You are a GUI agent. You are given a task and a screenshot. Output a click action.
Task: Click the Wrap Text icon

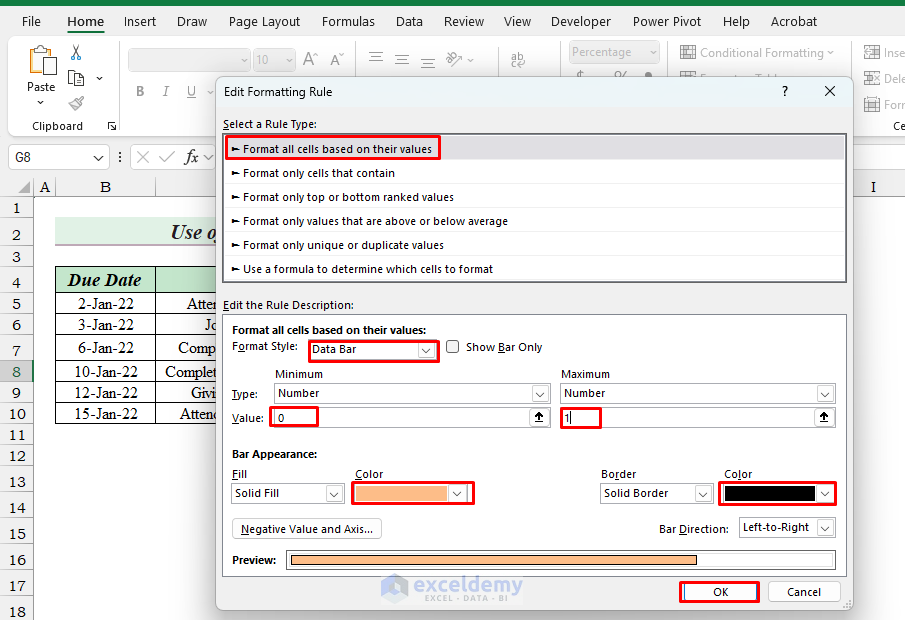(x=518, y=59)
